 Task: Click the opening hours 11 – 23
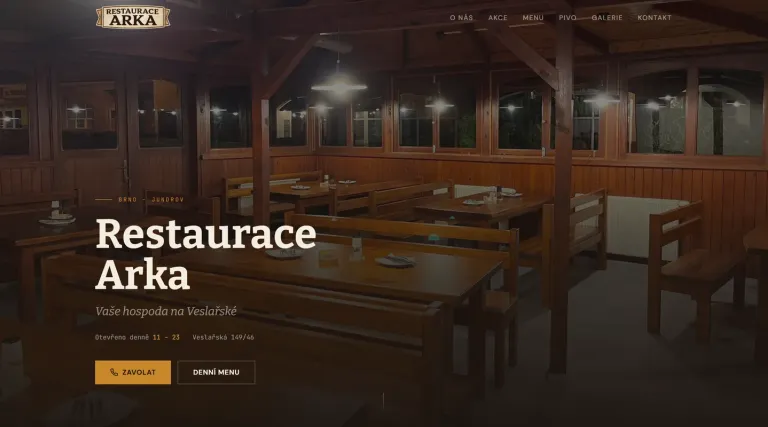166,337
